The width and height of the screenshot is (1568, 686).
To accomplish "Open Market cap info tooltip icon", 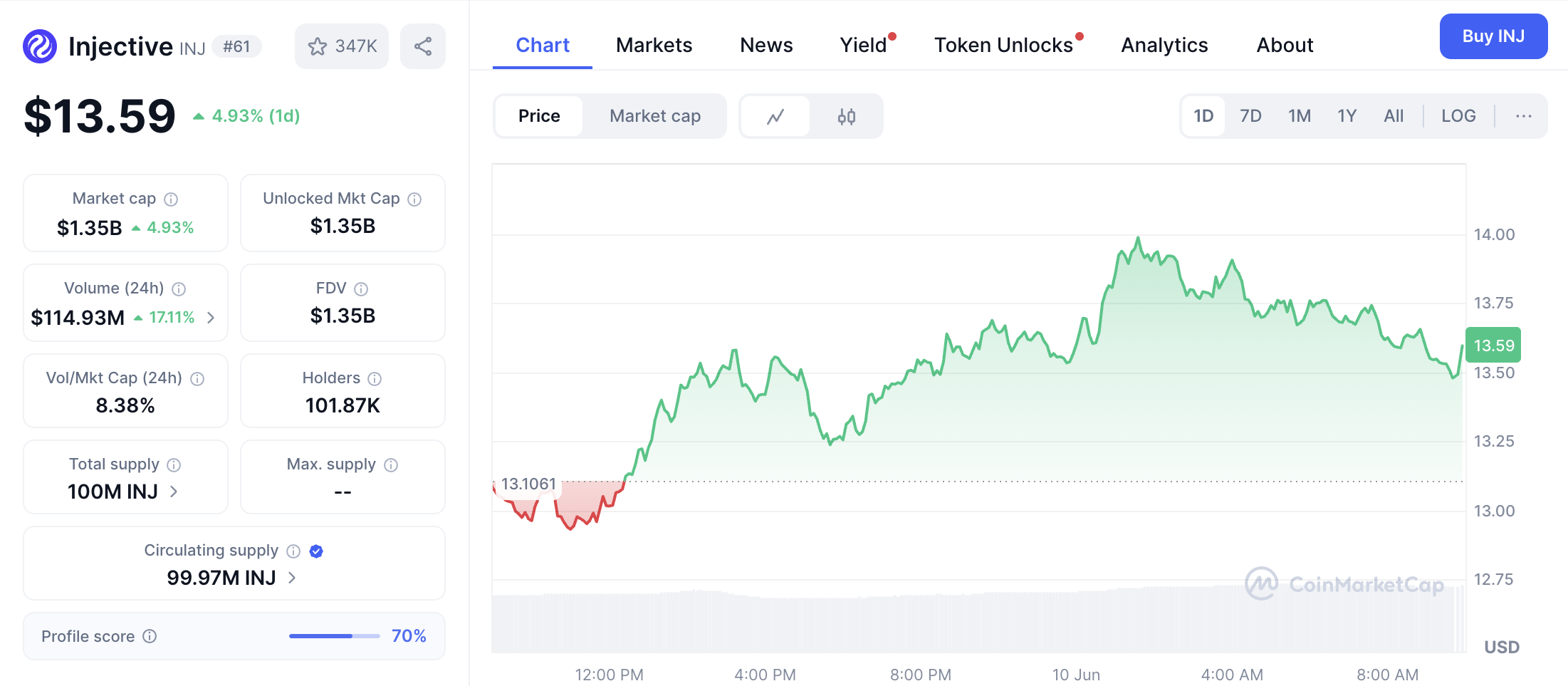I will pyautogui.click(x=171, y=199).
